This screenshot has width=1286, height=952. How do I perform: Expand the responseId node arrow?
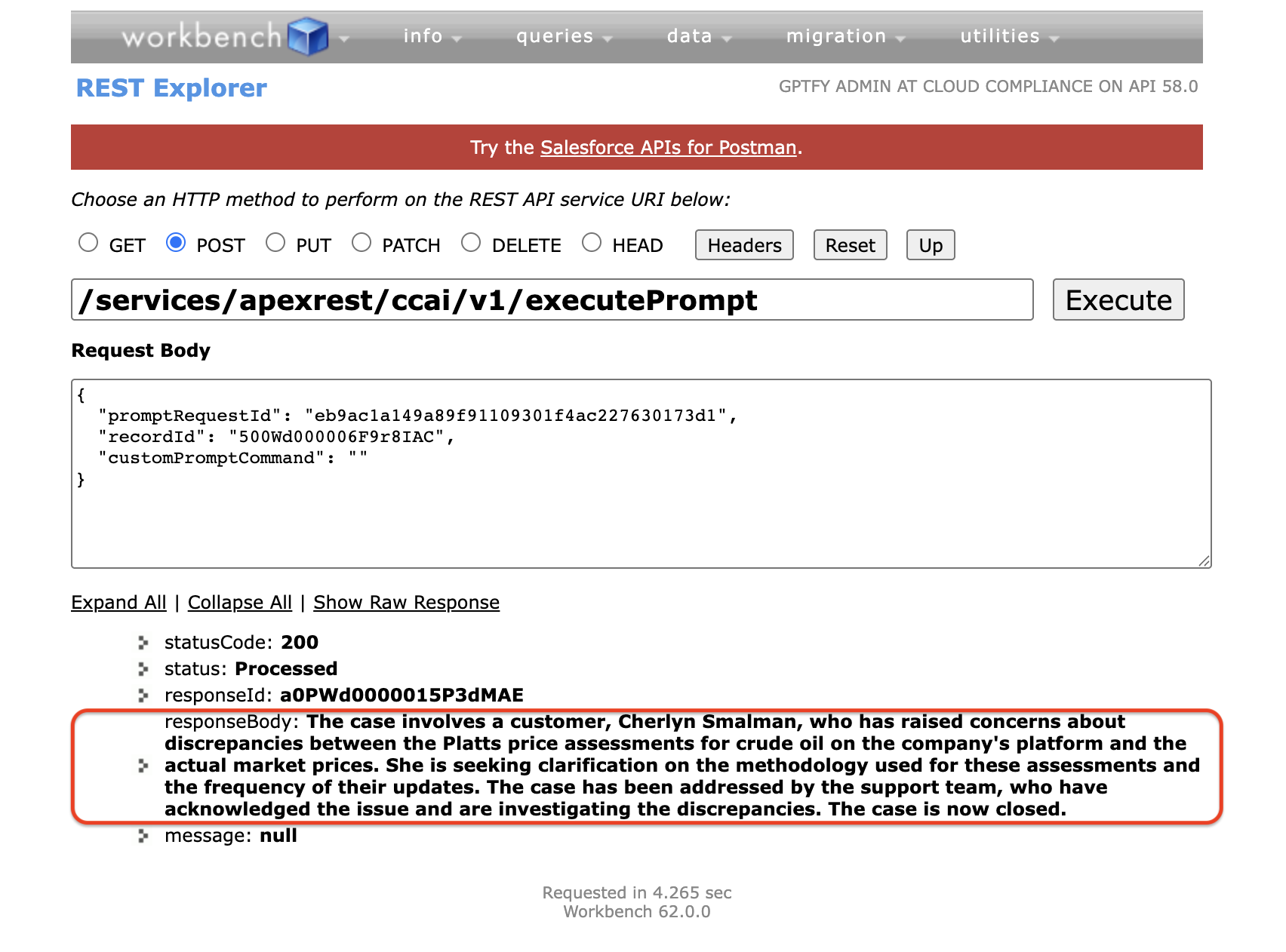(143, 695)
